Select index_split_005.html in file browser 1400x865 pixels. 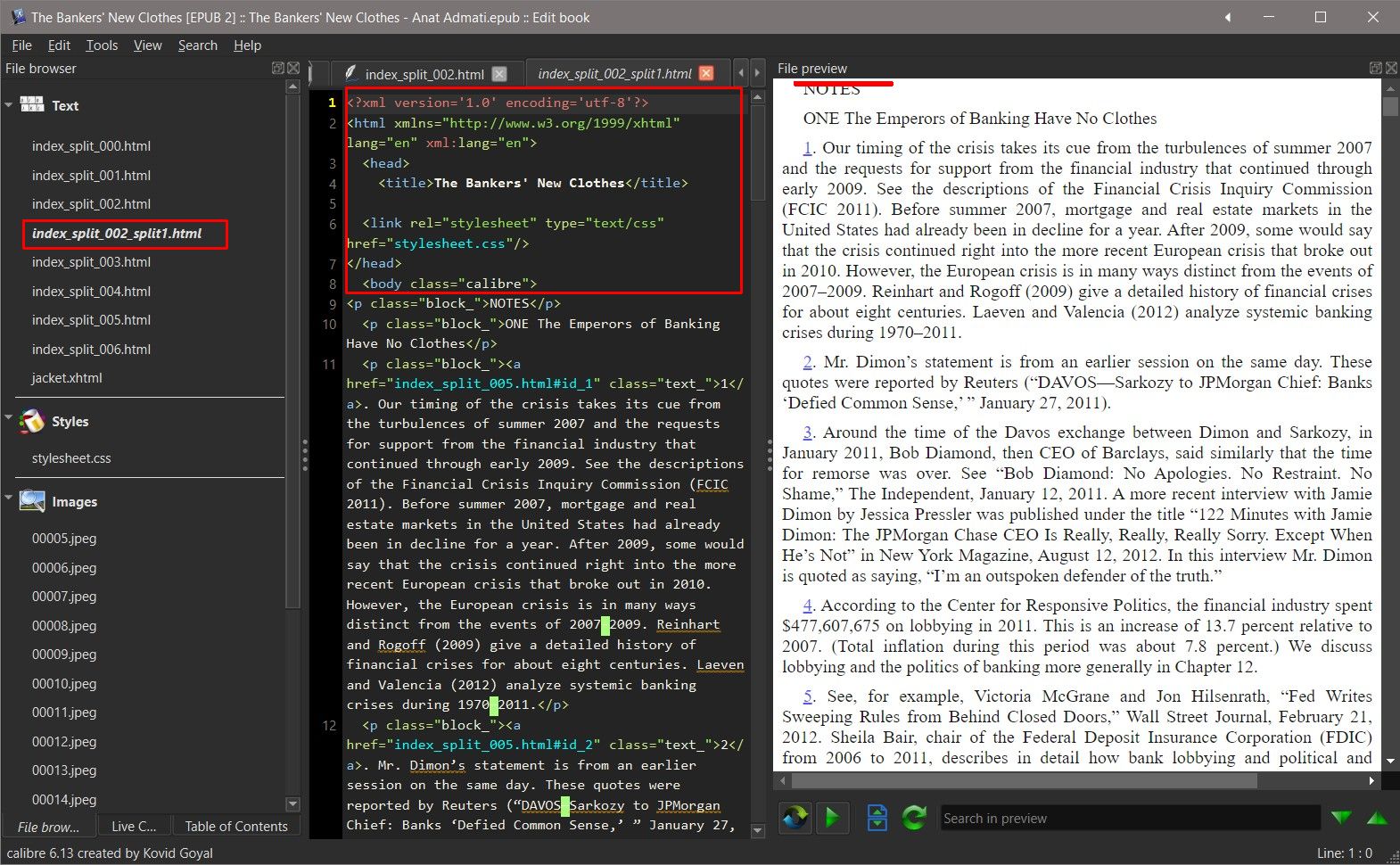click(91, 320)
